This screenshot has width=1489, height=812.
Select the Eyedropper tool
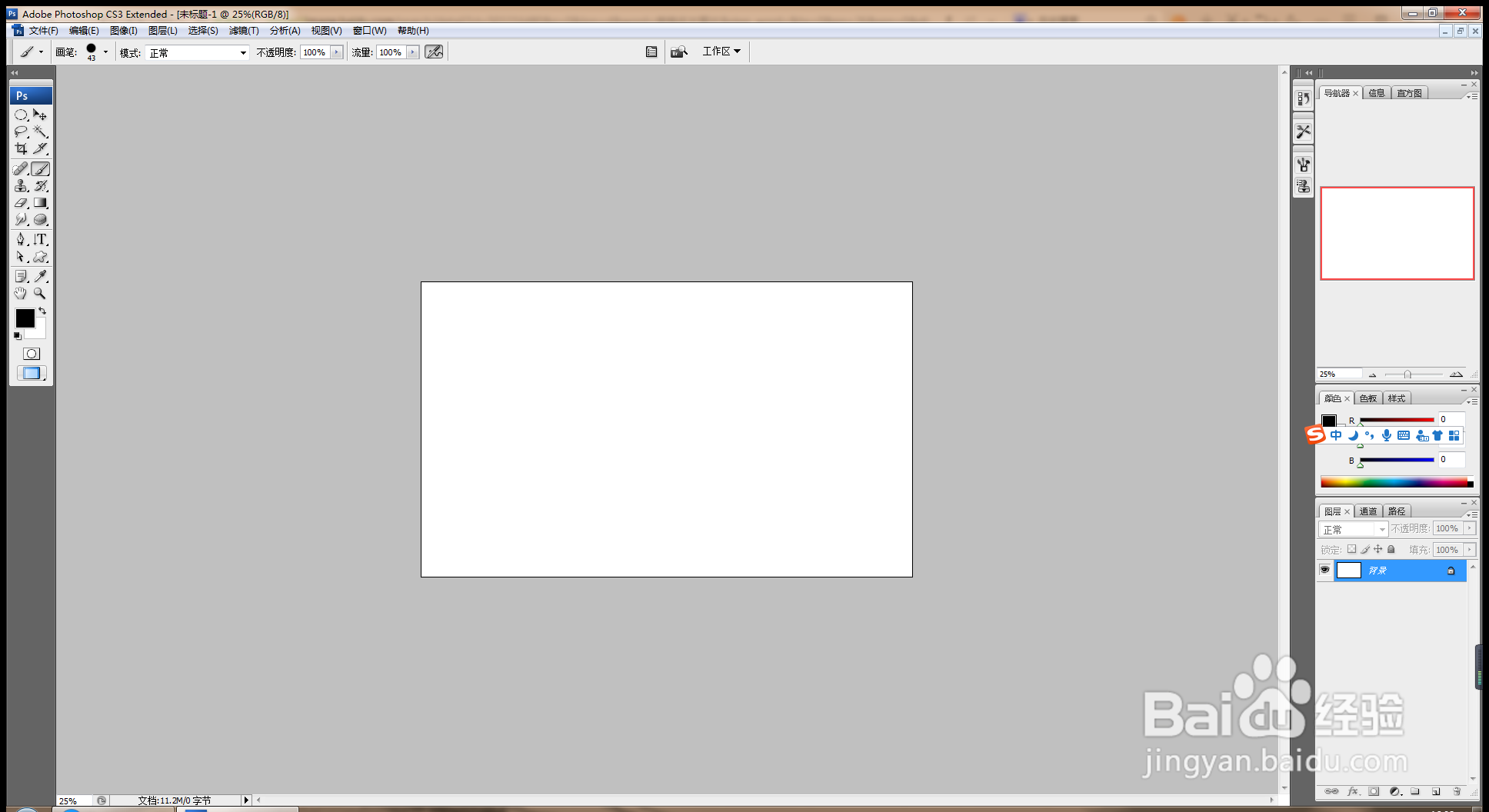(40, 276)
